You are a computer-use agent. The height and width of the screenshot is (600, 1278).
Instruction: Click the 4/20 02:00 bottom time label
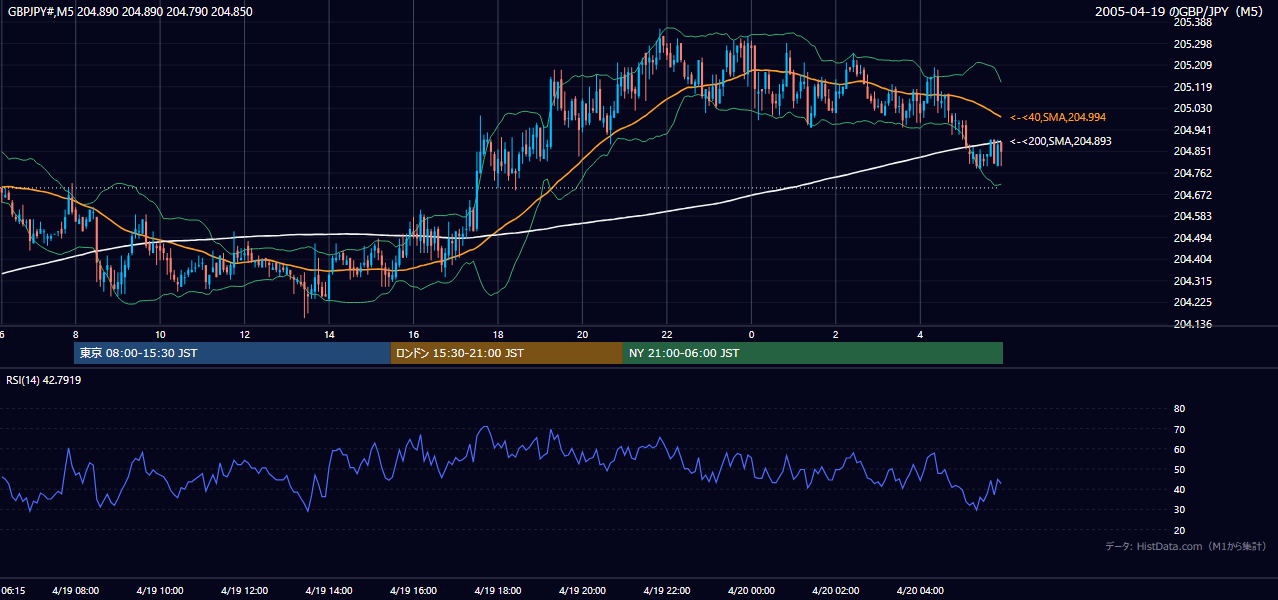[x=836, y=591]
